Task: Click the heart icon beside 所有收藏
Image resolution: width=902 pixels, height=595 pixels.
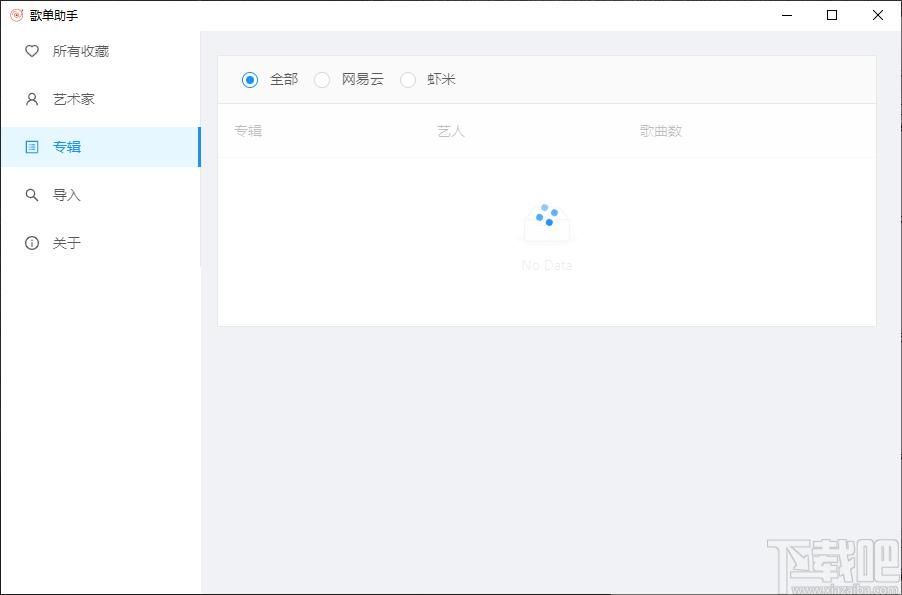Action: click(32, 51)
